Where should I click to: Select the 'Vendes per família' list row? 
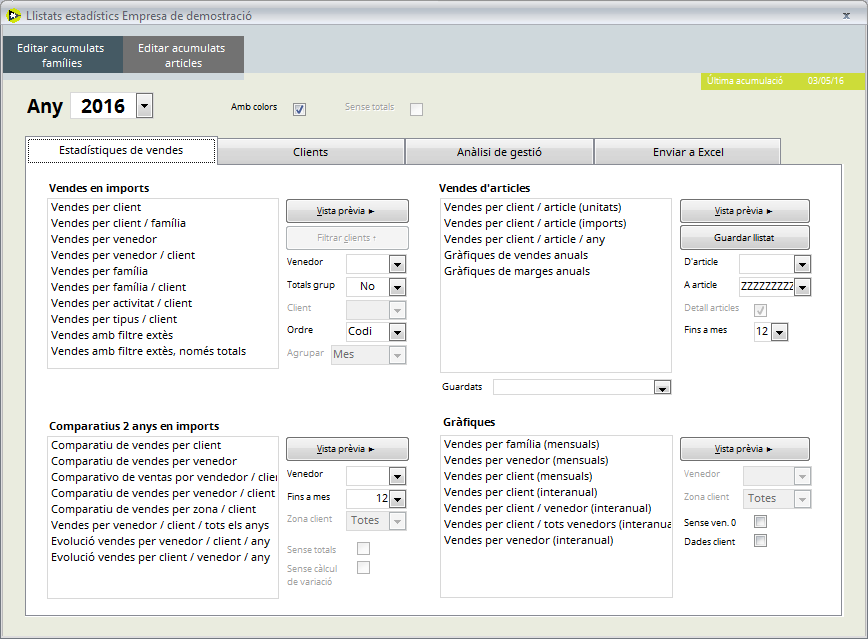(163, 271)
